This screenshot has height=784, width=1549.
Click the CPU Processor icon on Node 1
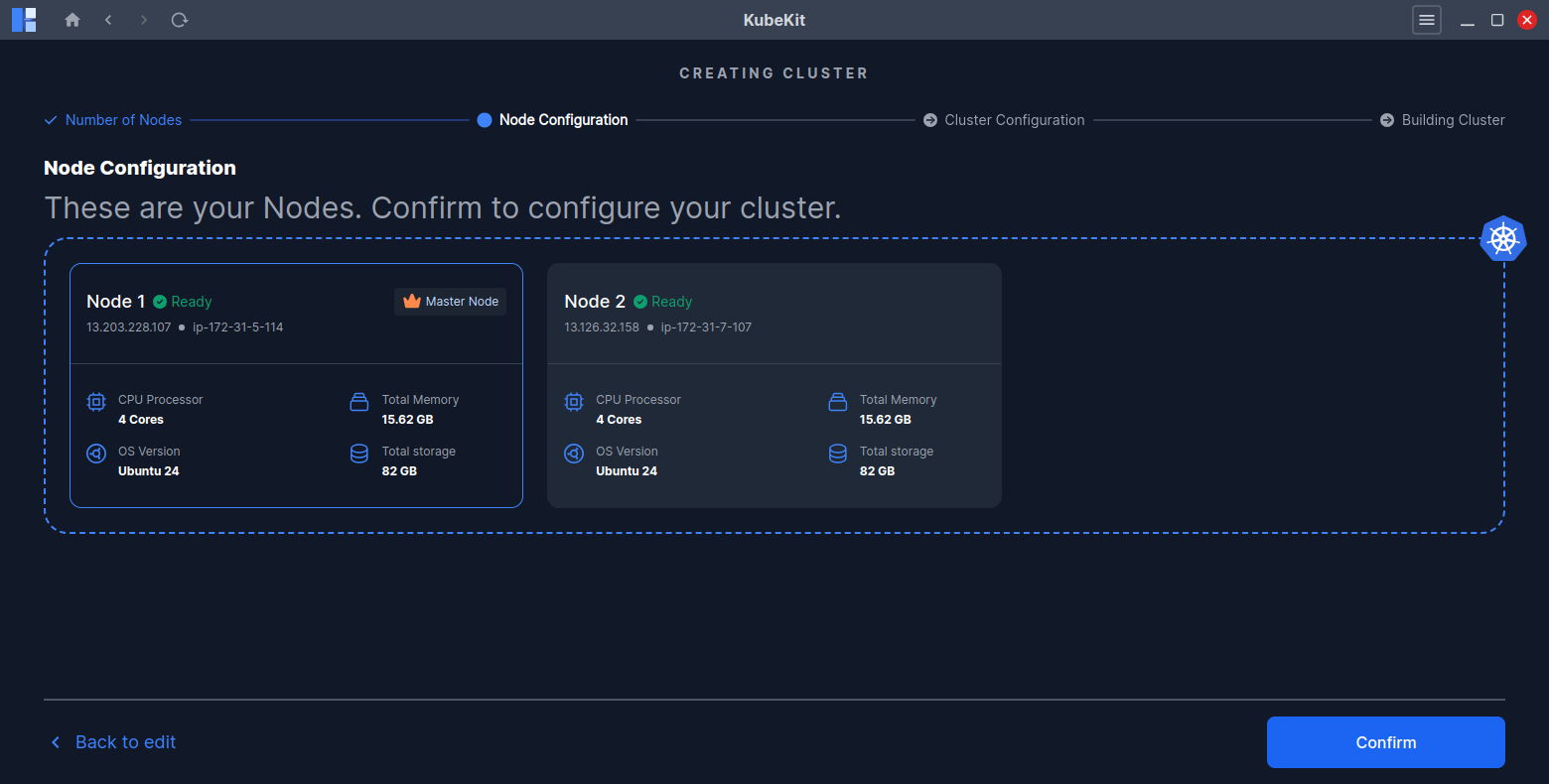click(x=95, y=402)
